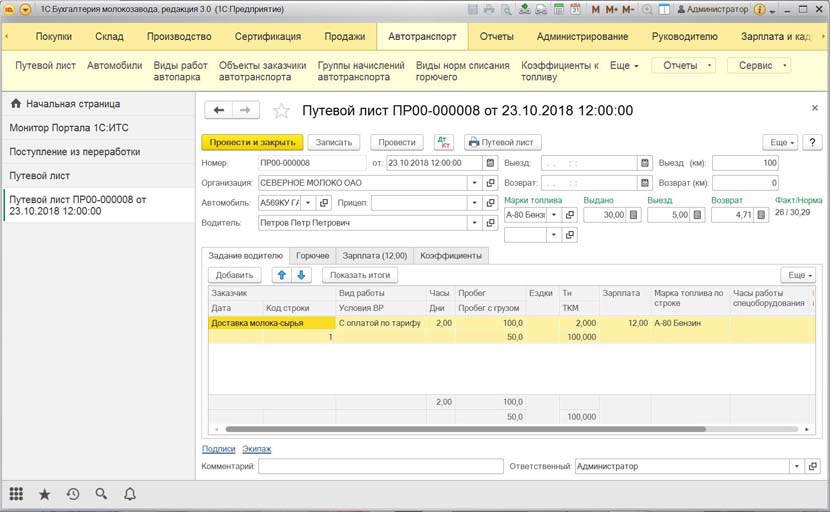
Task: Open Ответственный record with open icon
Action: point(813,466)
